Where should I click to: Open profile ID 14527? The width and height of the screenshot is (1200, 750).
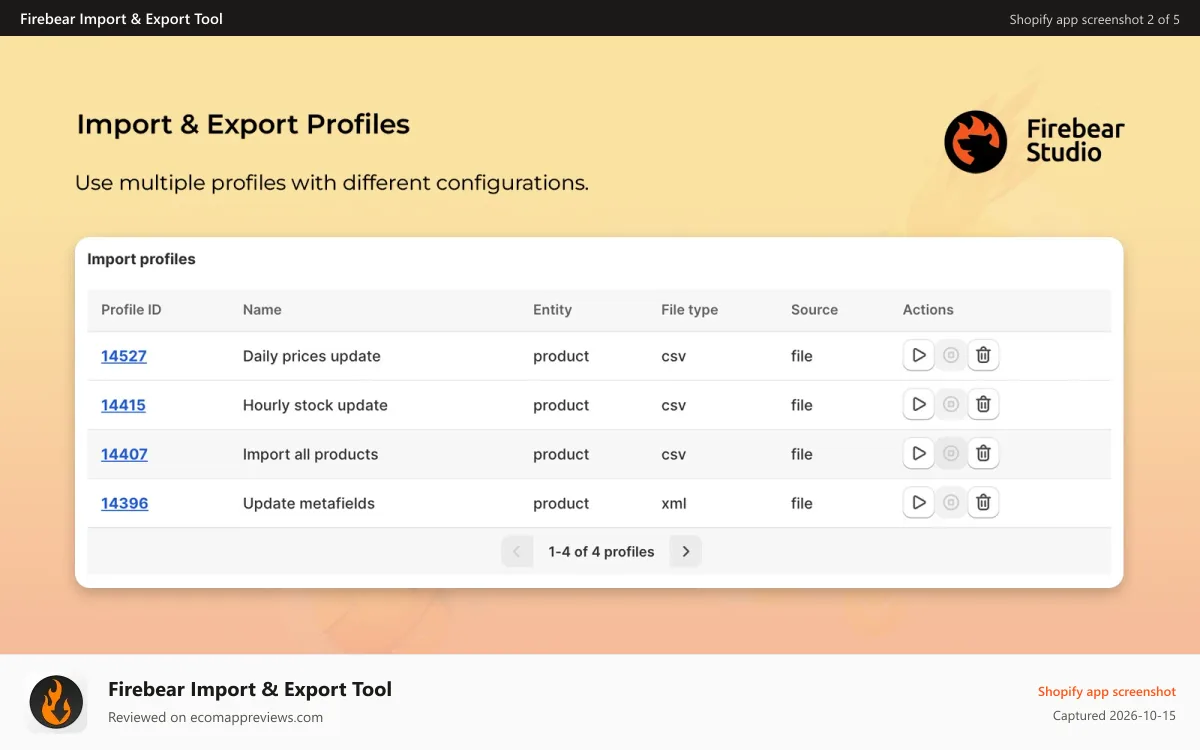coord(124,356)
